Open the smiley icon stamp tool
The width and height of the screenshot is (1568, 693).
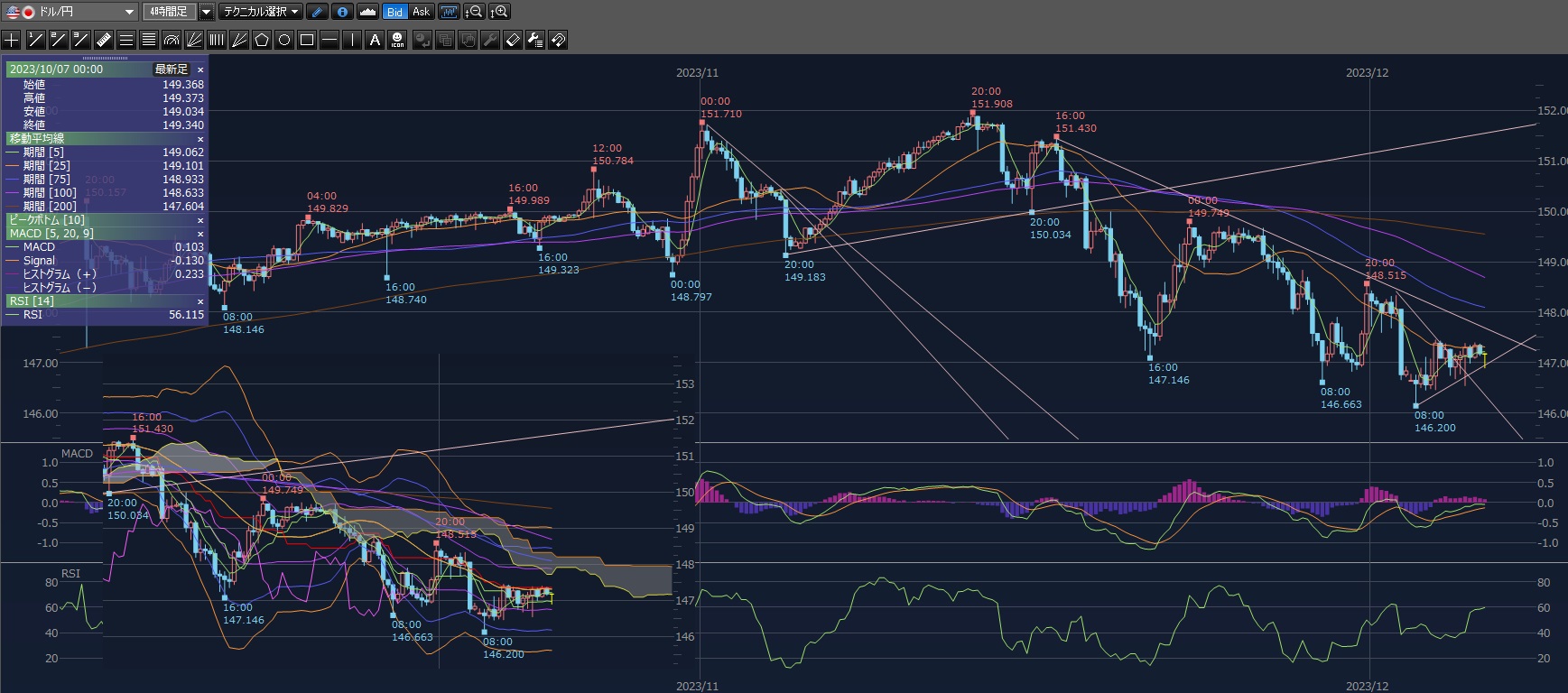coord(397,40)
